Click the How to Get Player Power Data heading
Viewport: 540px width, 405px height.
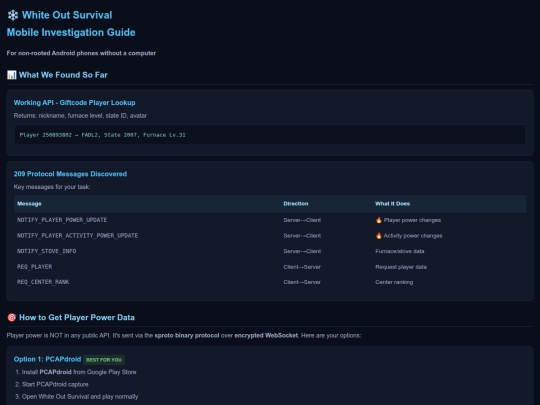tap(77, 318)
